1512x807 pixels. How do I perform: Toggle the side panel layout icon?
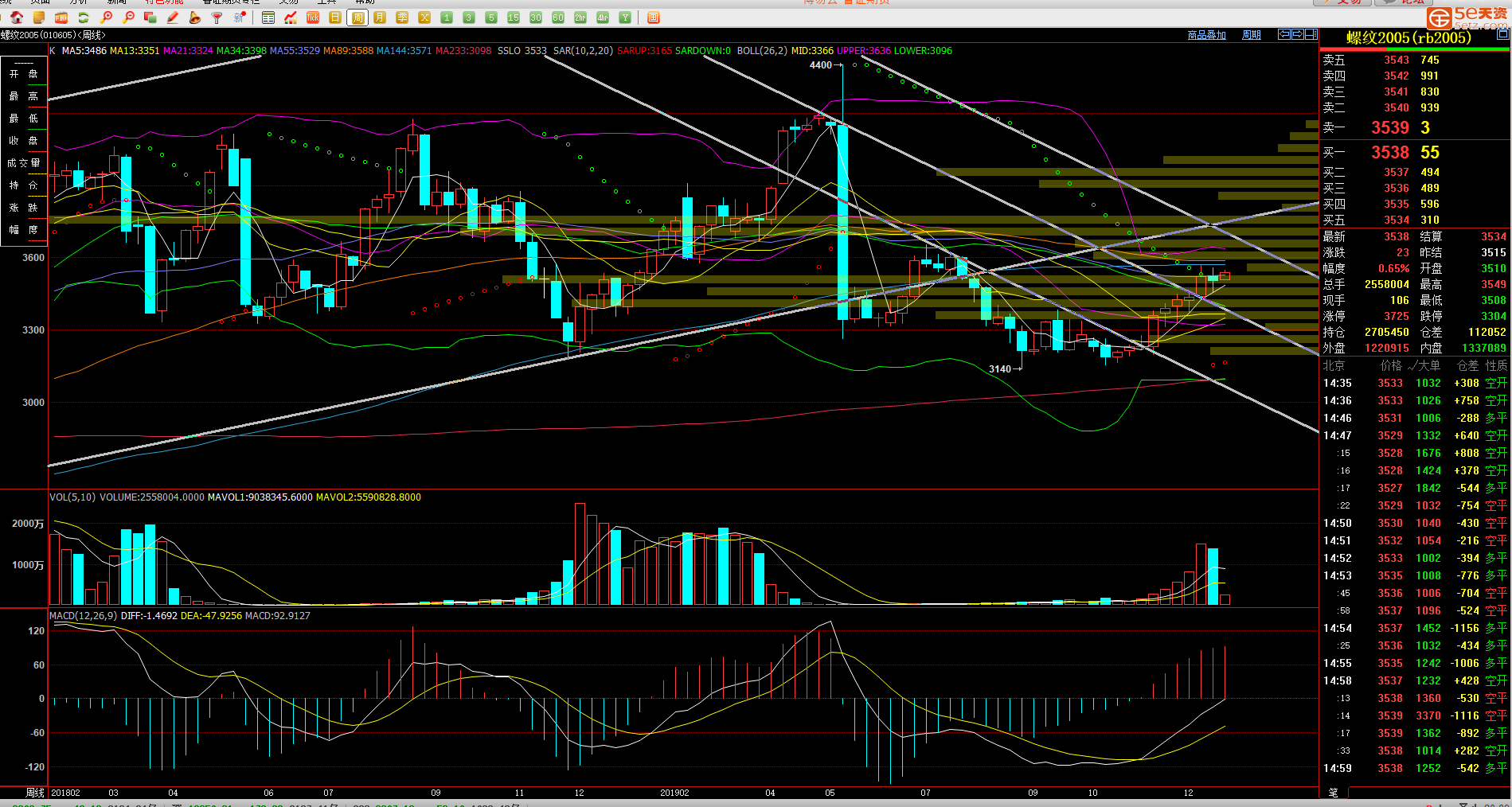[x=1311, y=34]
